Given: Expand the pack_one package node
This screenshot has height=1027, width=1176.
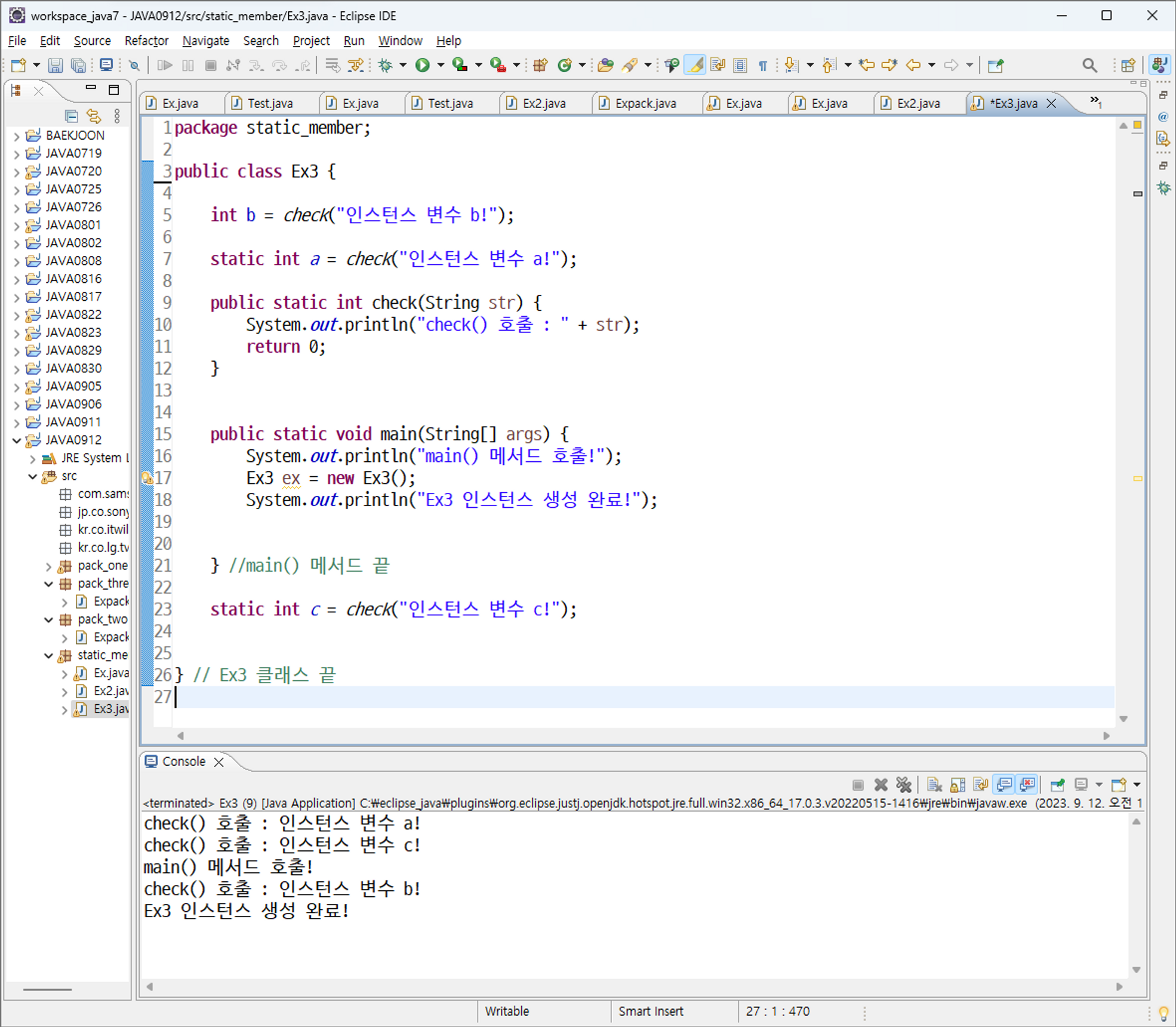Looking at the screenshot, I should pos(49,566).
